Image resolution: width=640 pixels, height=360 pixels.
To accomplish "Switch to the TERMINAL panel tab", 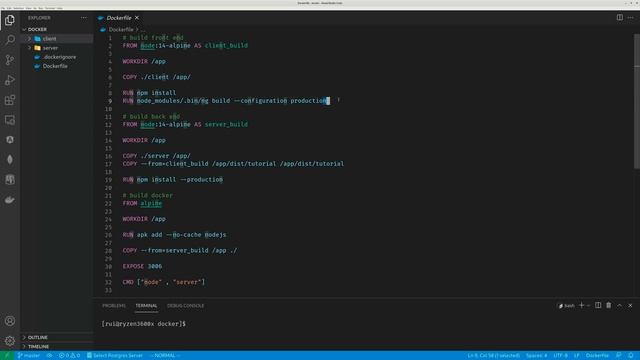I will (146, 306).
